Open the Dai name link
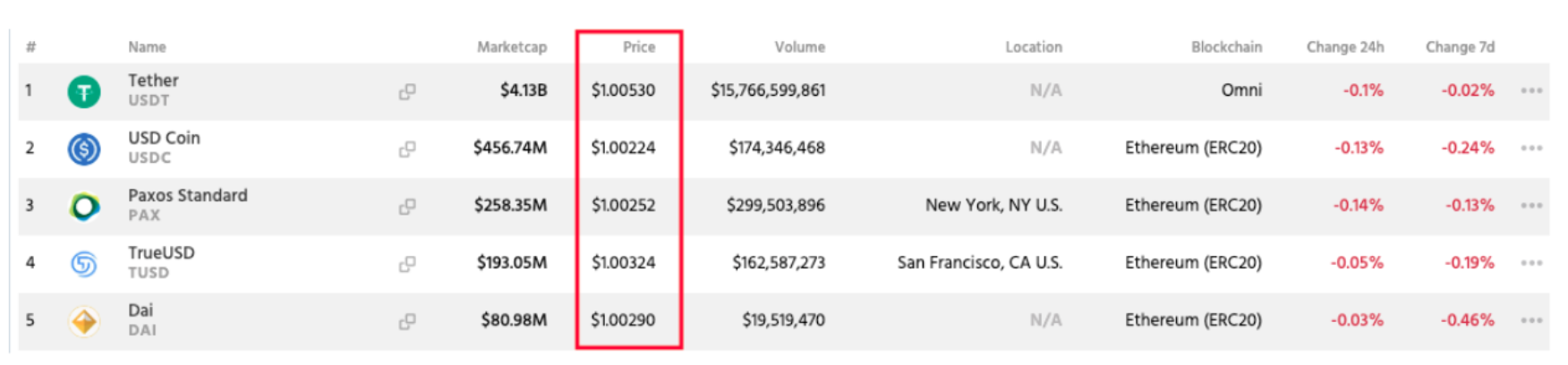 coord(141,310)
